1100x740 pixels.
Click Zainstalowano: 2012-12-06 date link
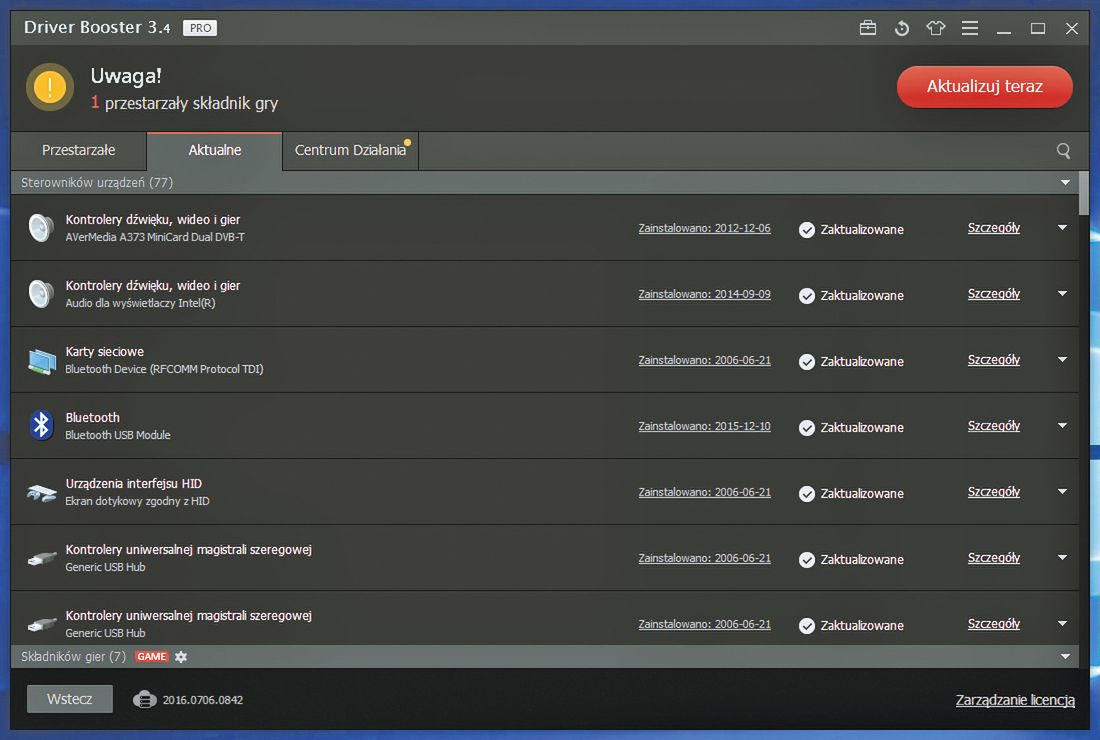704,229
